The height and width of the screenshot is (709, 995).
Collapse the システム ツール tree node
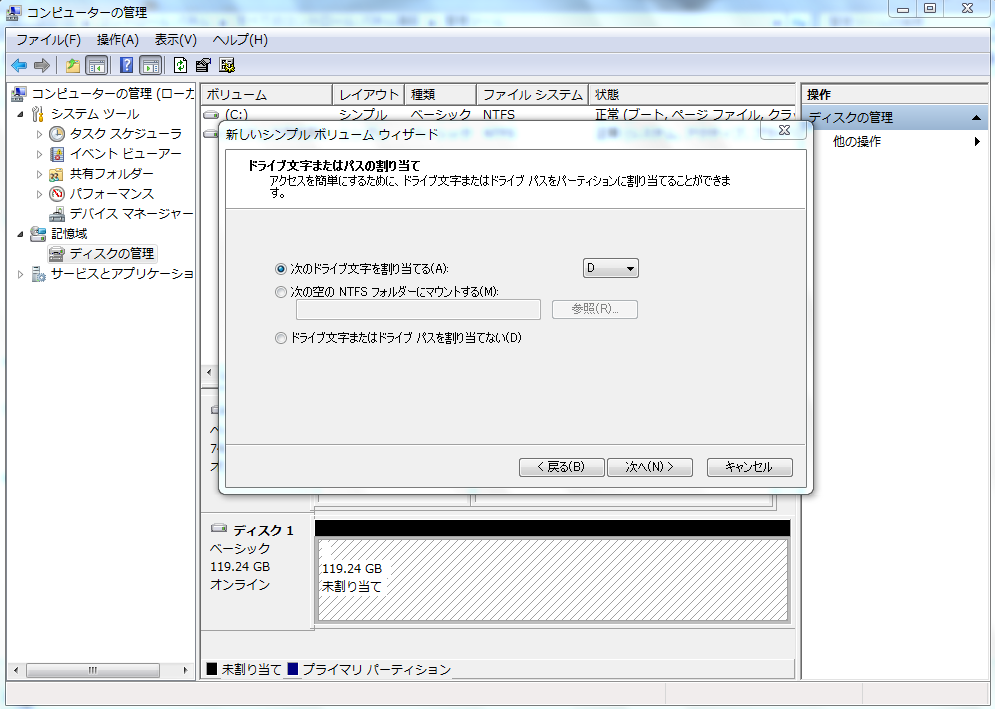(20, 115)
